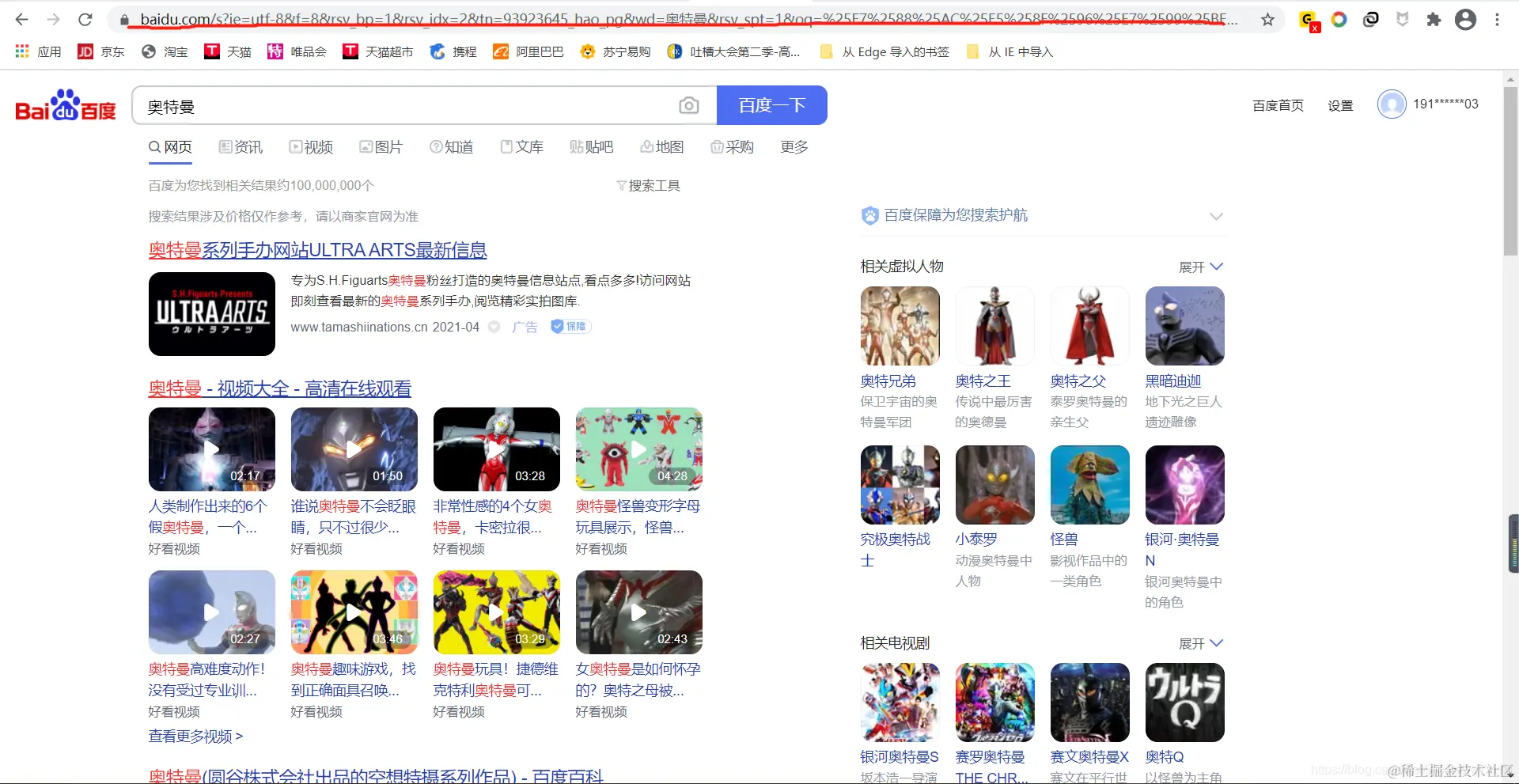1519x784 pixels.
Task: Switch to the 采购 tab
Action: click(732, 147)
